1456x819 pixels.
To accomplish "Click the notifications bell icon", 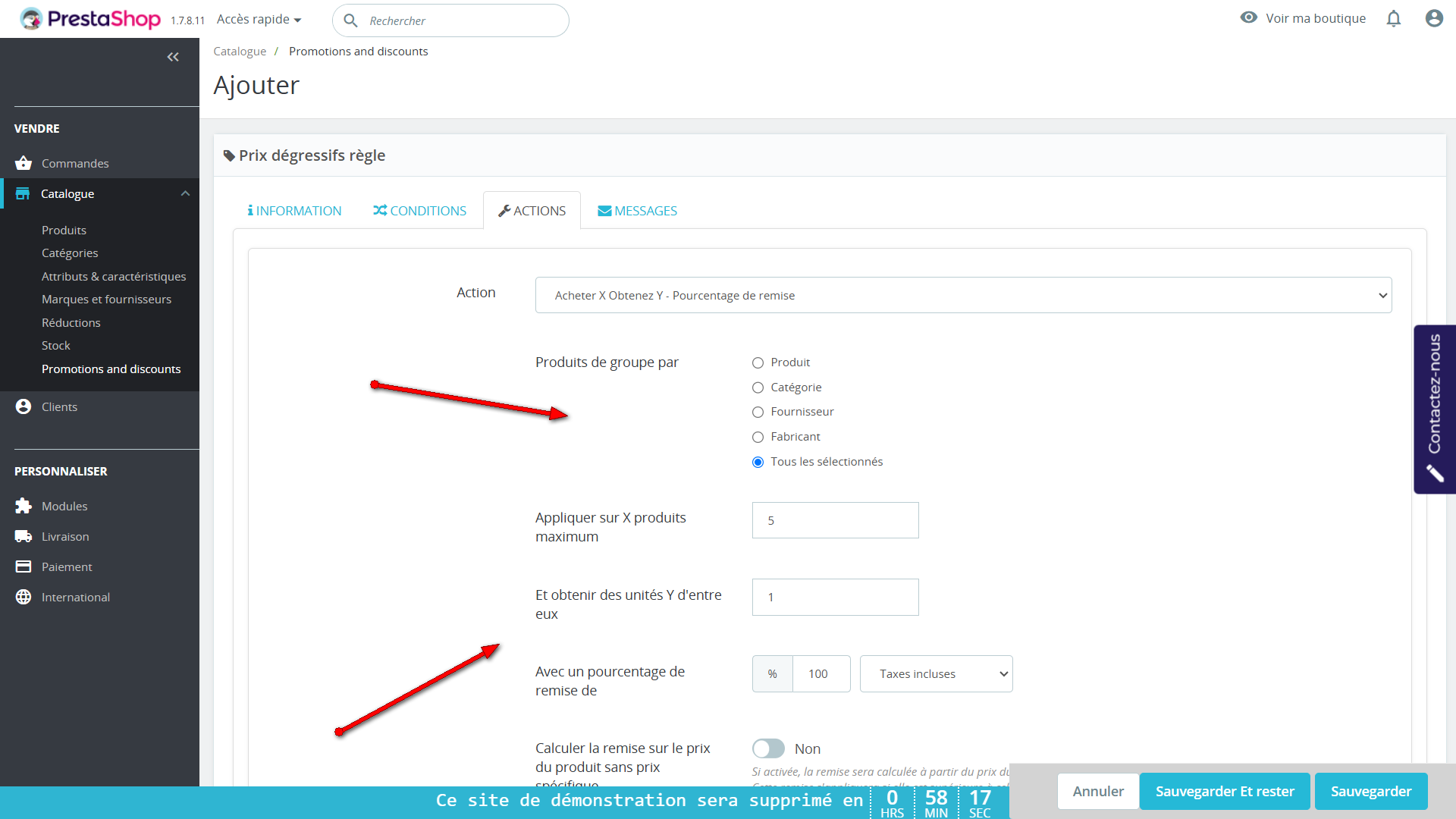I will [x=1393, y=18].
